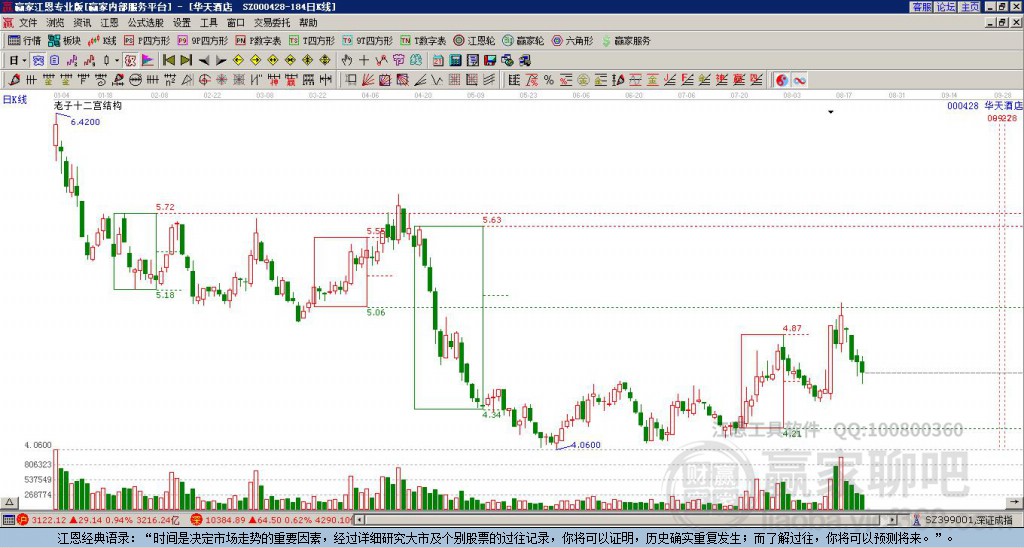
Task: Select the crosshair cursor tool
Action: click(364, 61)
